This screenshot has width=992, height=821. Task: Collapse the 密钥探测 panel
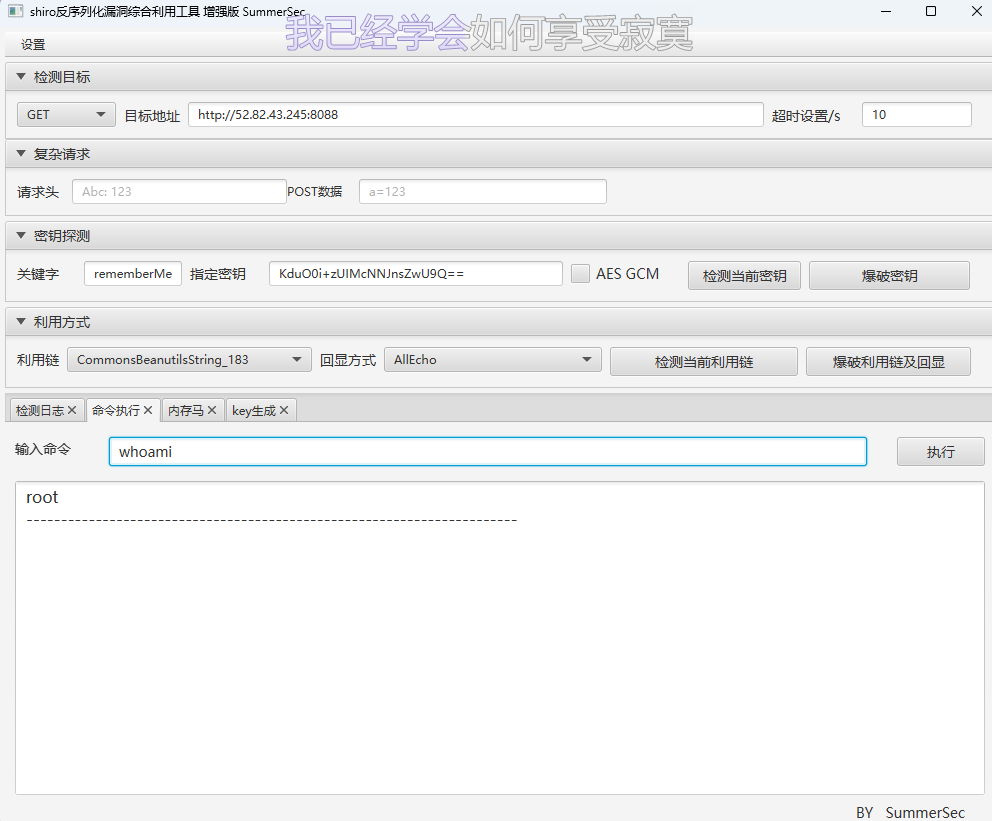(x=21, y=236)
